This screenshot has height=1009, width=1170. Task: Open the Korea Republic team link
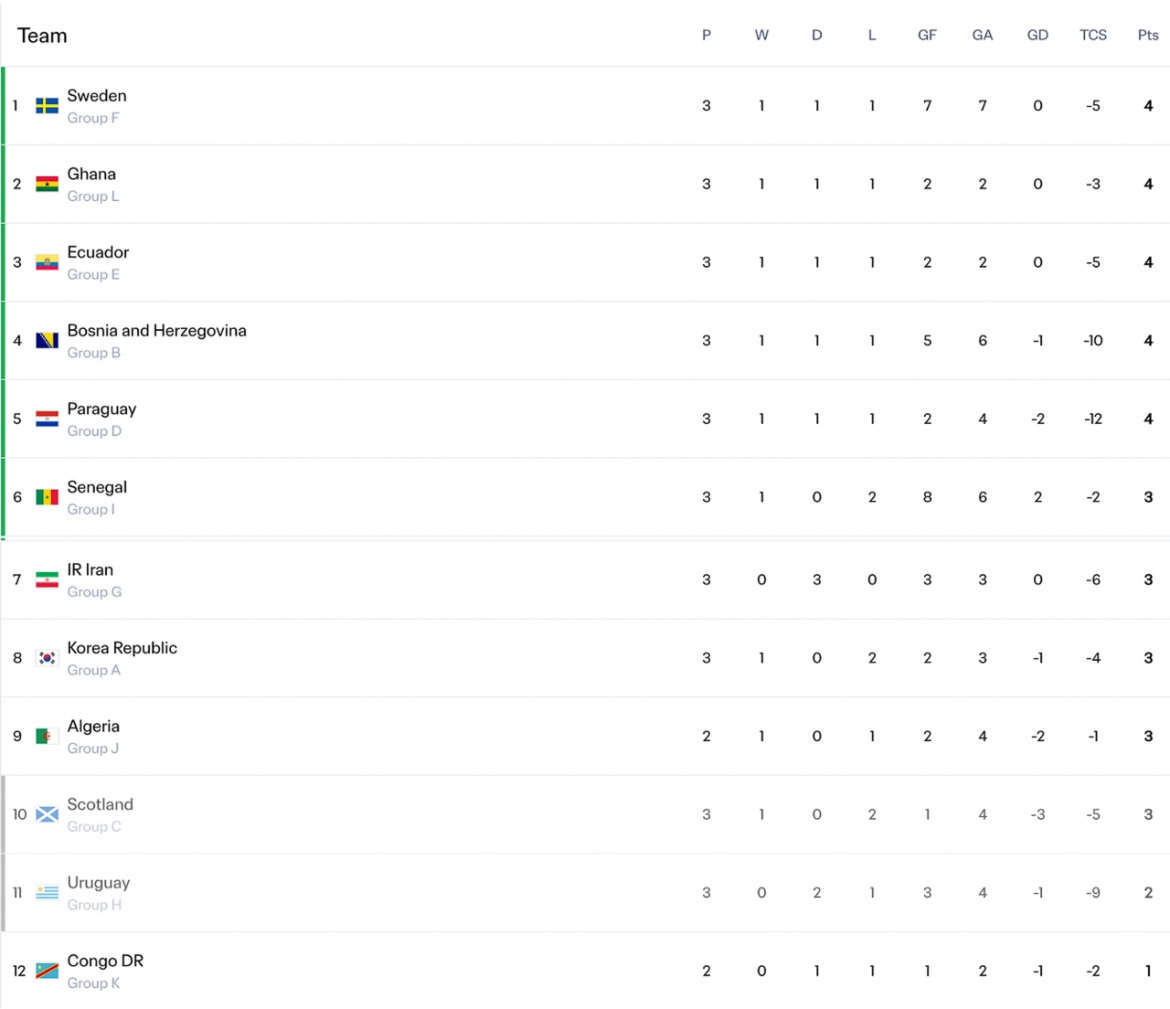point(122,648)
